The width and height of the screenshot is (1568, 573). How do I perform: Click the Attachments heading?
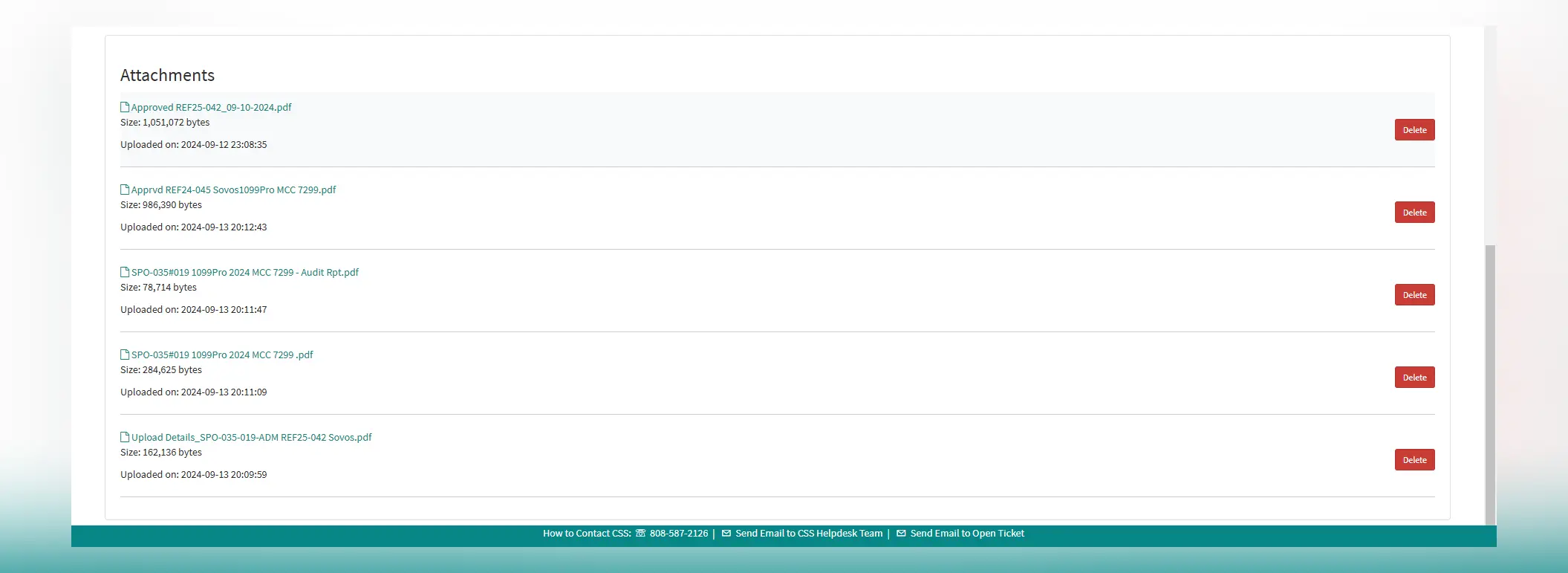click(167, 75)
